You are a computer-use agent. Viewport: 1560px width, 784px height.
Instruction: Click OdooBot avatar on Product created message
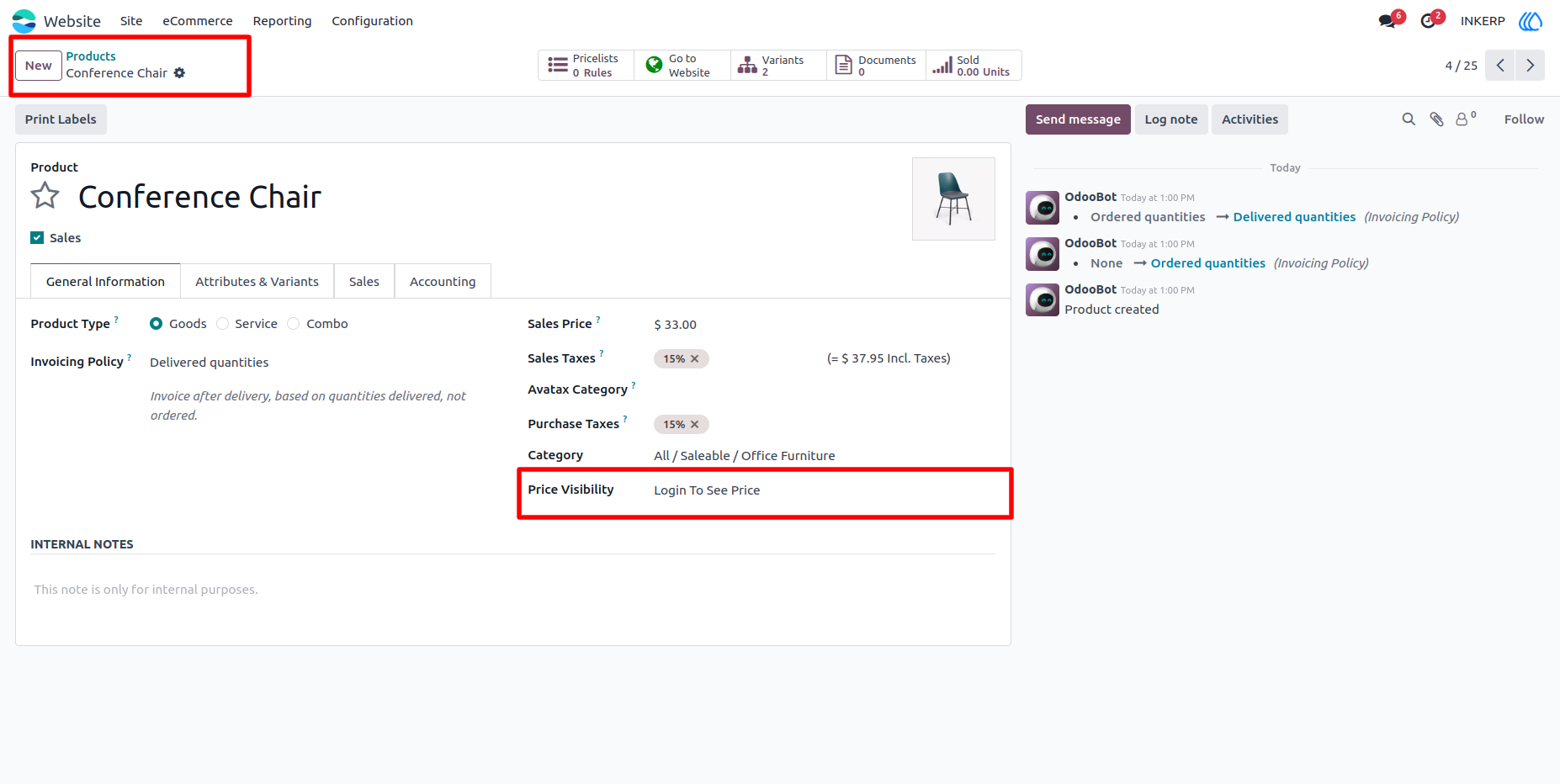(x=1043, y=300)
